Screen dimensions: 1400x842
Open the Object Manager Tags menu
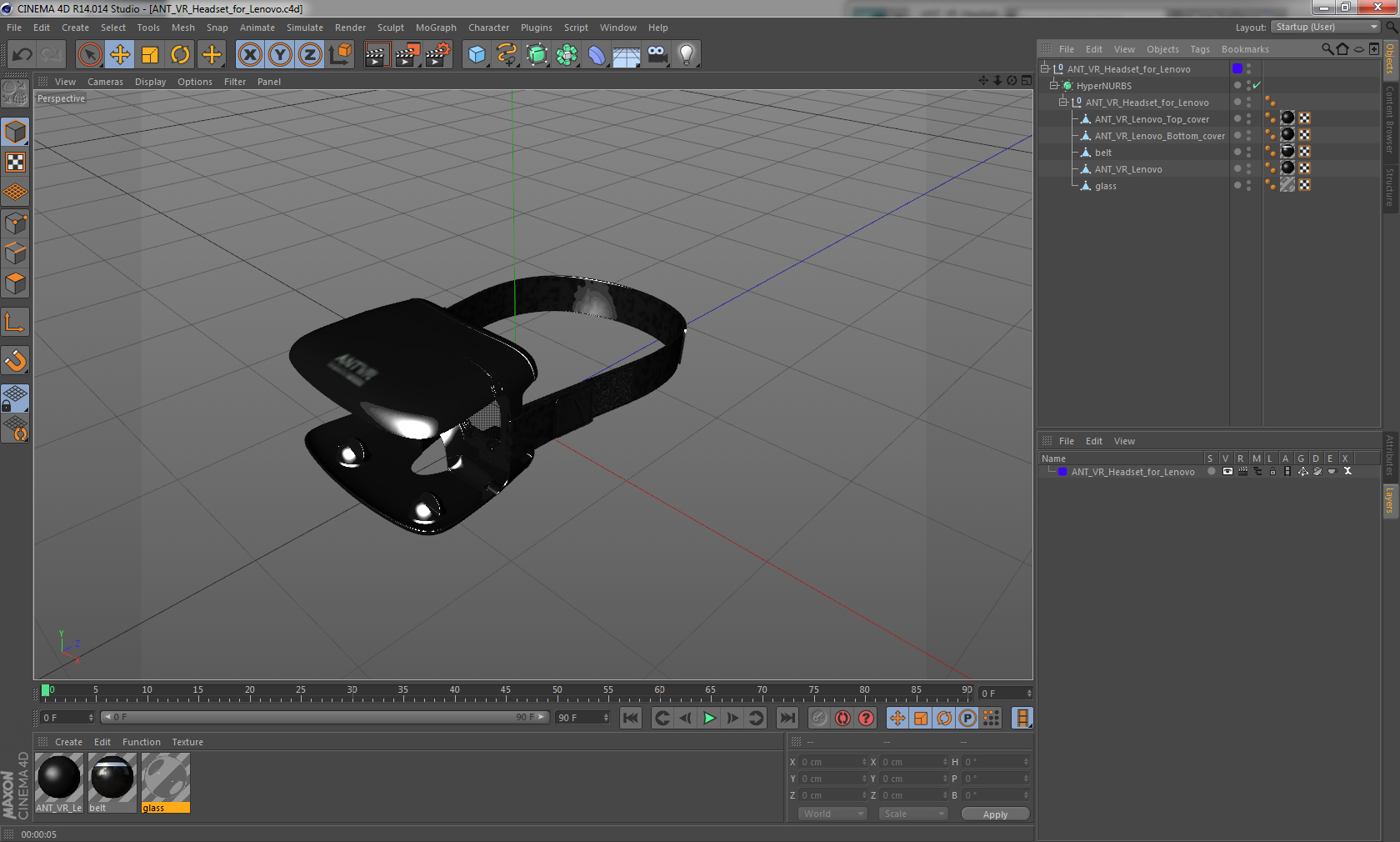click(1200, 49)
